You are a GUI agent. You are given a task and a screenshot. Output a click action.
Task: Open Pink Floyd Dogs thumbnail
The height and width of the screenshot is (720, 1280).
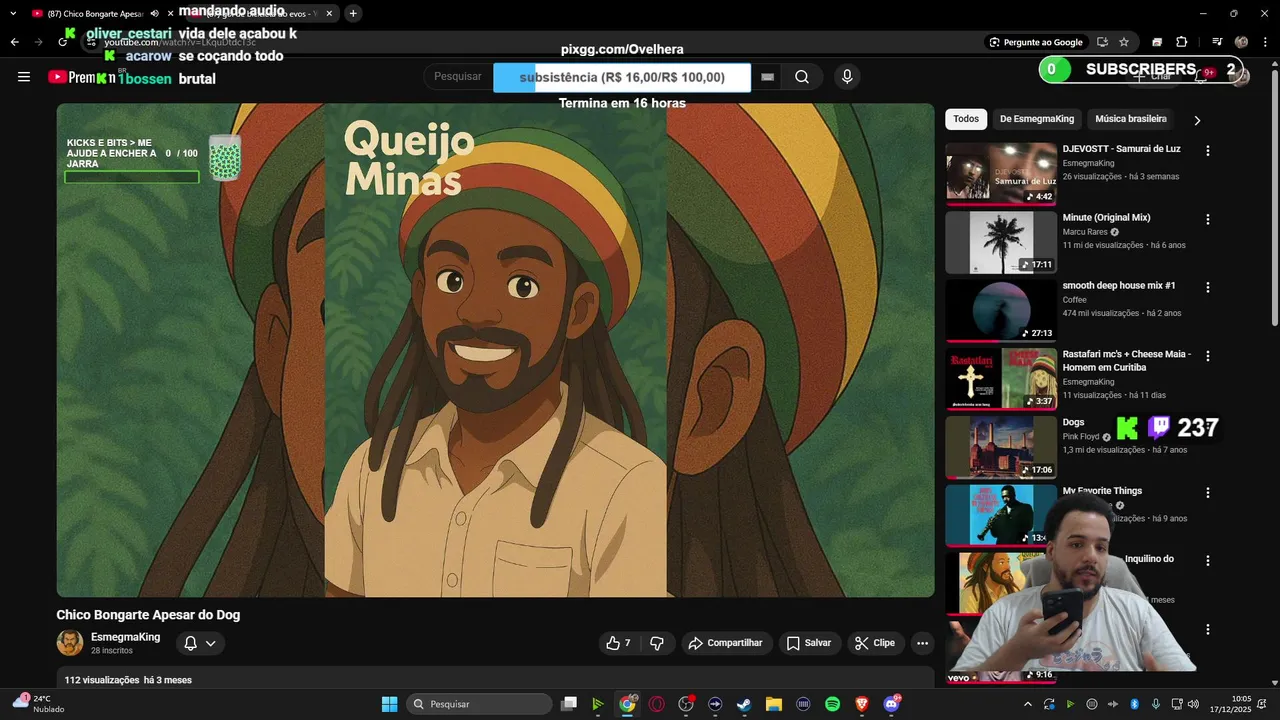click(x=1001, y=447)
